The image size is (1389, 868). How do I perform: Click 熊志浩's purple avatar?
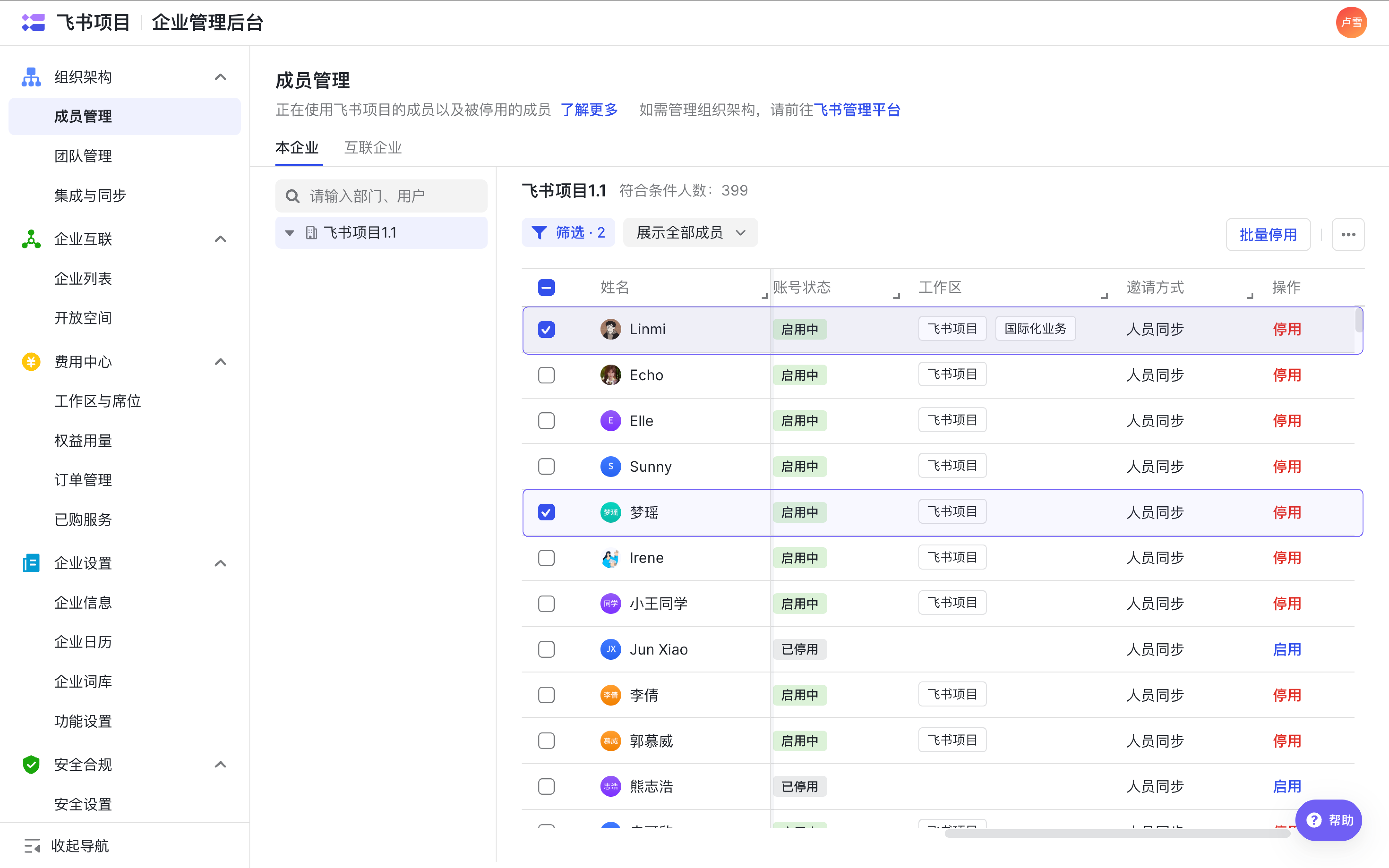[610, 787]
